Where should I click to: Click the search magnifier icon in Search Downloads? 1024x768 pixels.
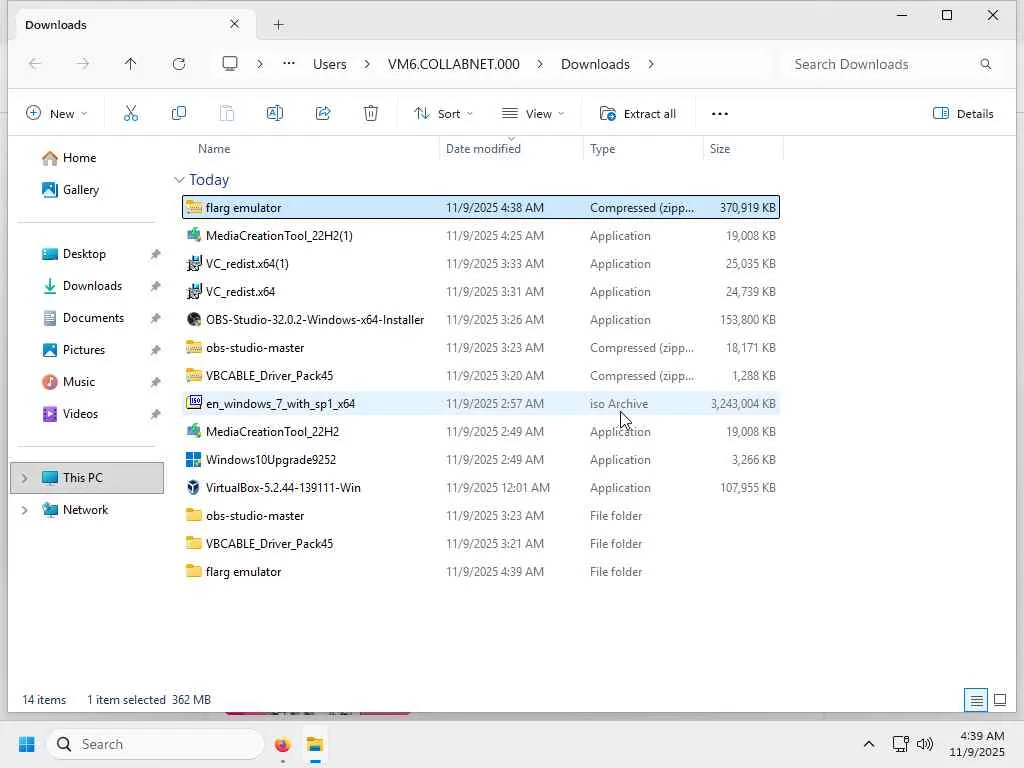(x=985, y=64)
